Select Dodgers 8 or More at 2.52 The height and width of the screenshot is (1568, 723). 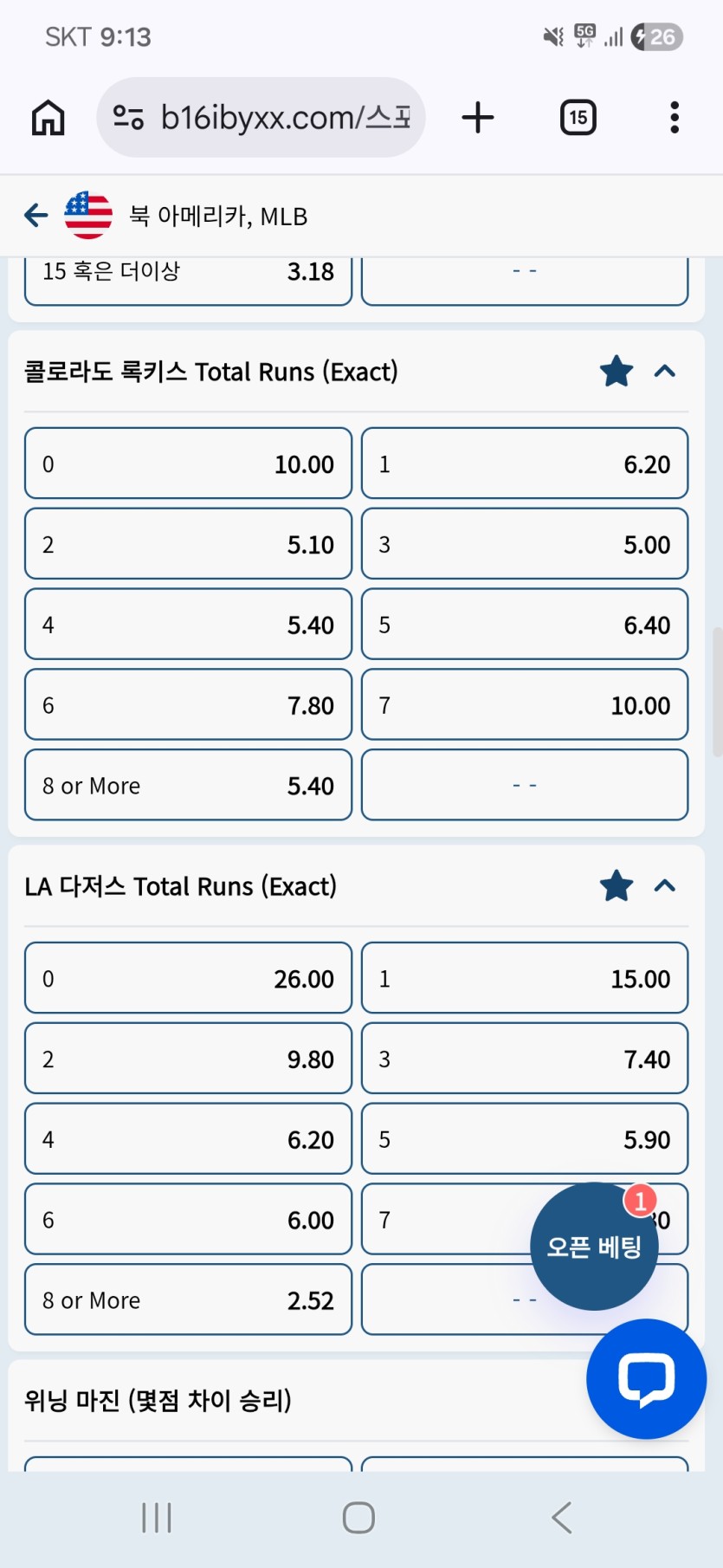tap(188, 1299)
